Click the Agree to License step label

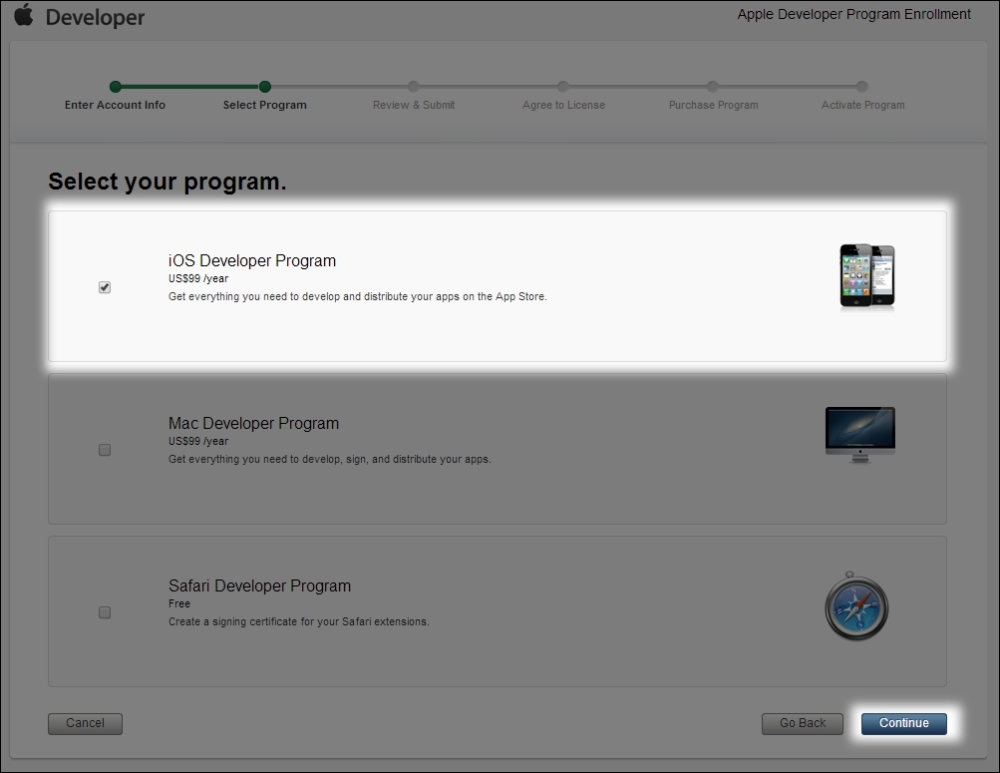click(x=563, y=104)
